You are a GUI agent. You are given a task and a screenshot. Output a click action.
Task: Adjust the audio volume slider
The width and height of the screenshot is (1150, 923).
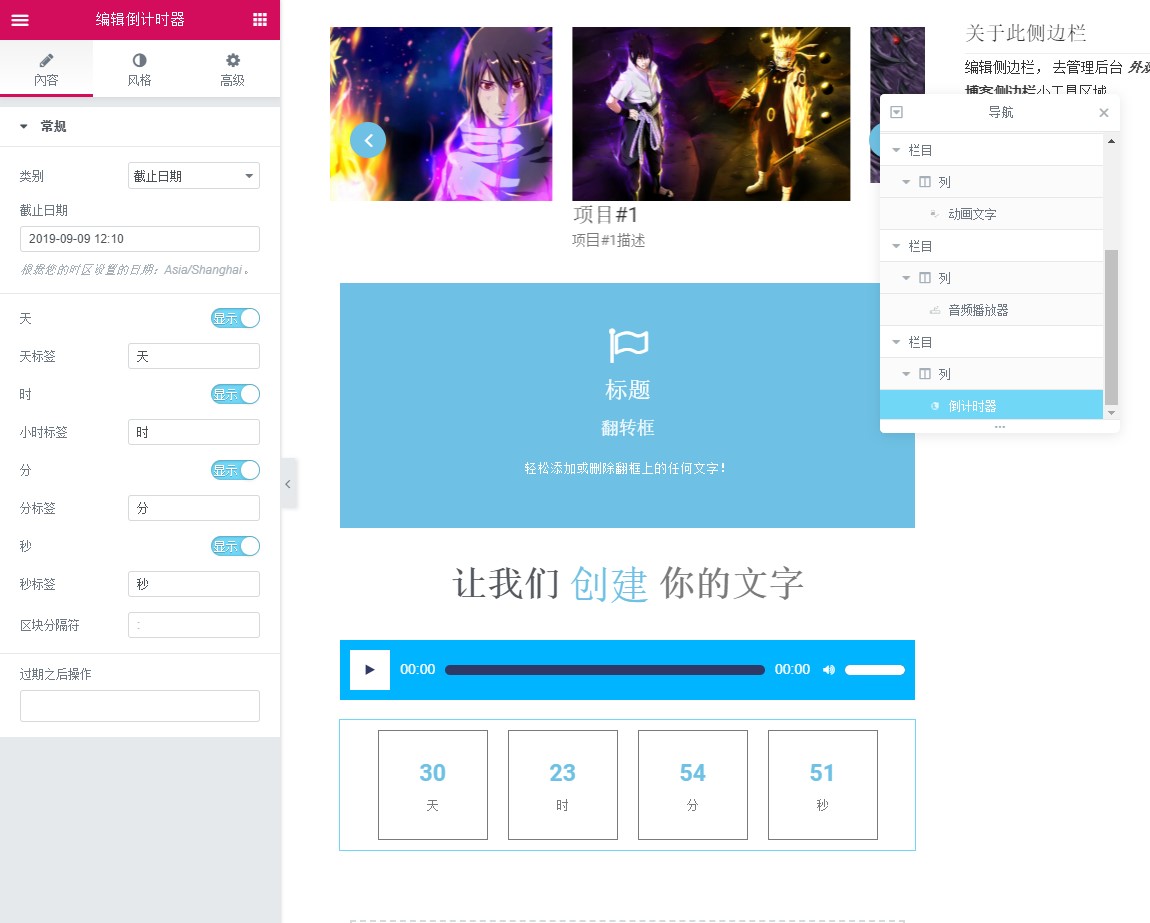[874, 670]
